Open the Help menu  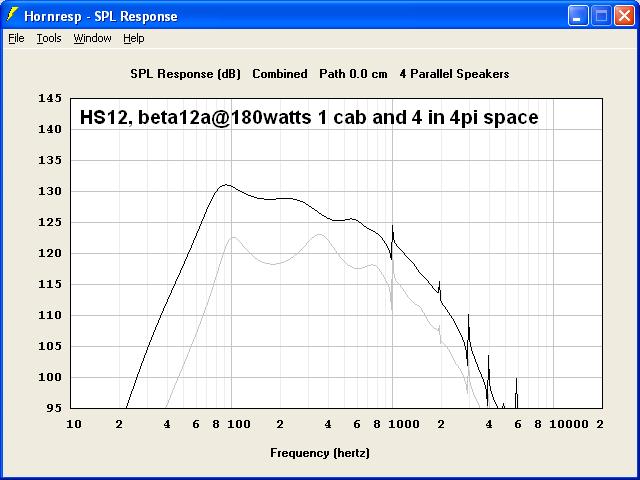[134, 38]
